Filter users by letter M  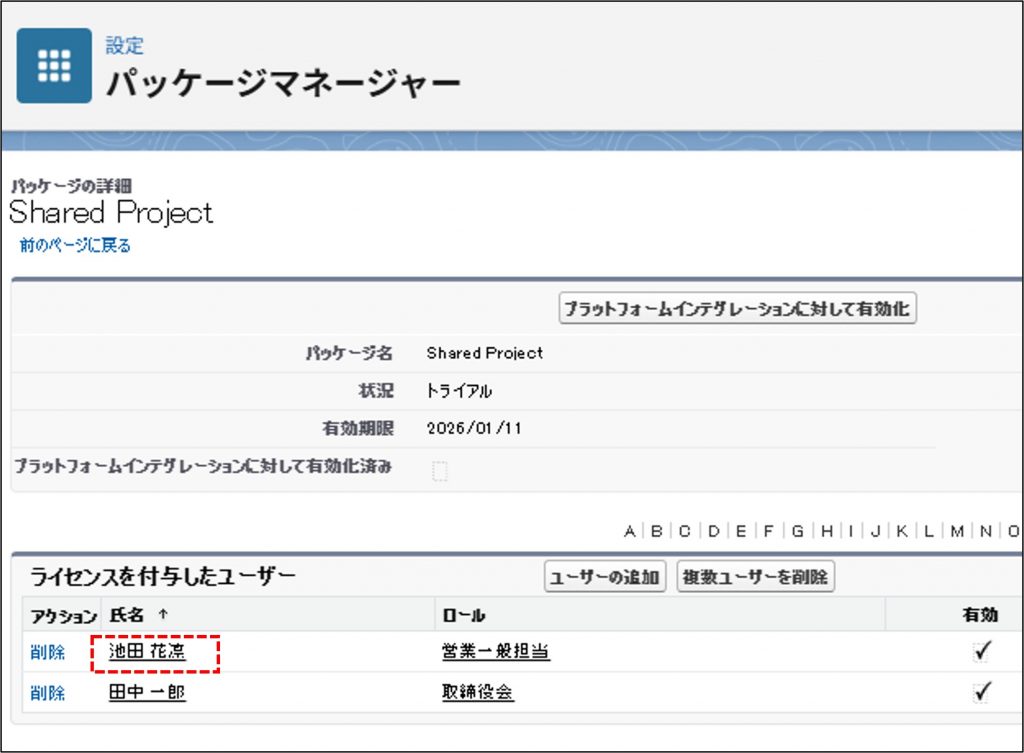tap(957, 530)
